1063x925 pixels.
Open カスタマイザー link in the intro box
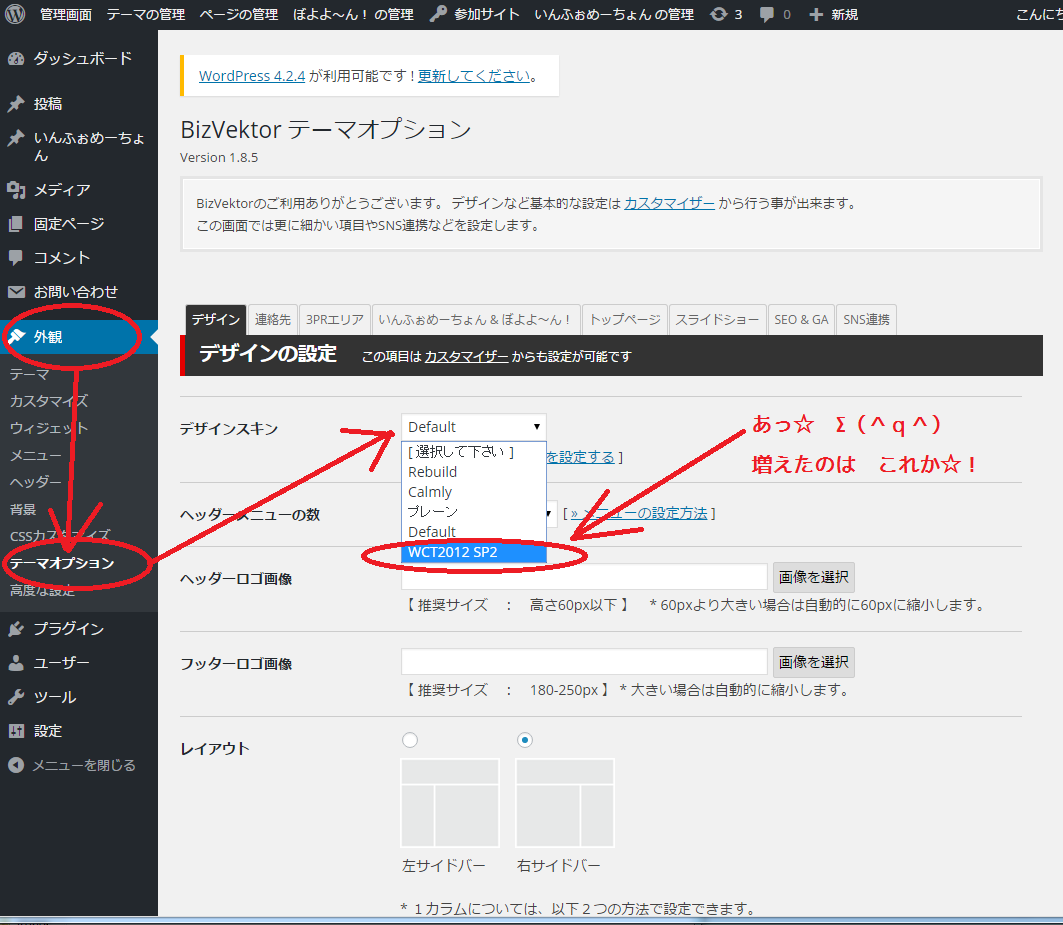[x=669, y=203]
